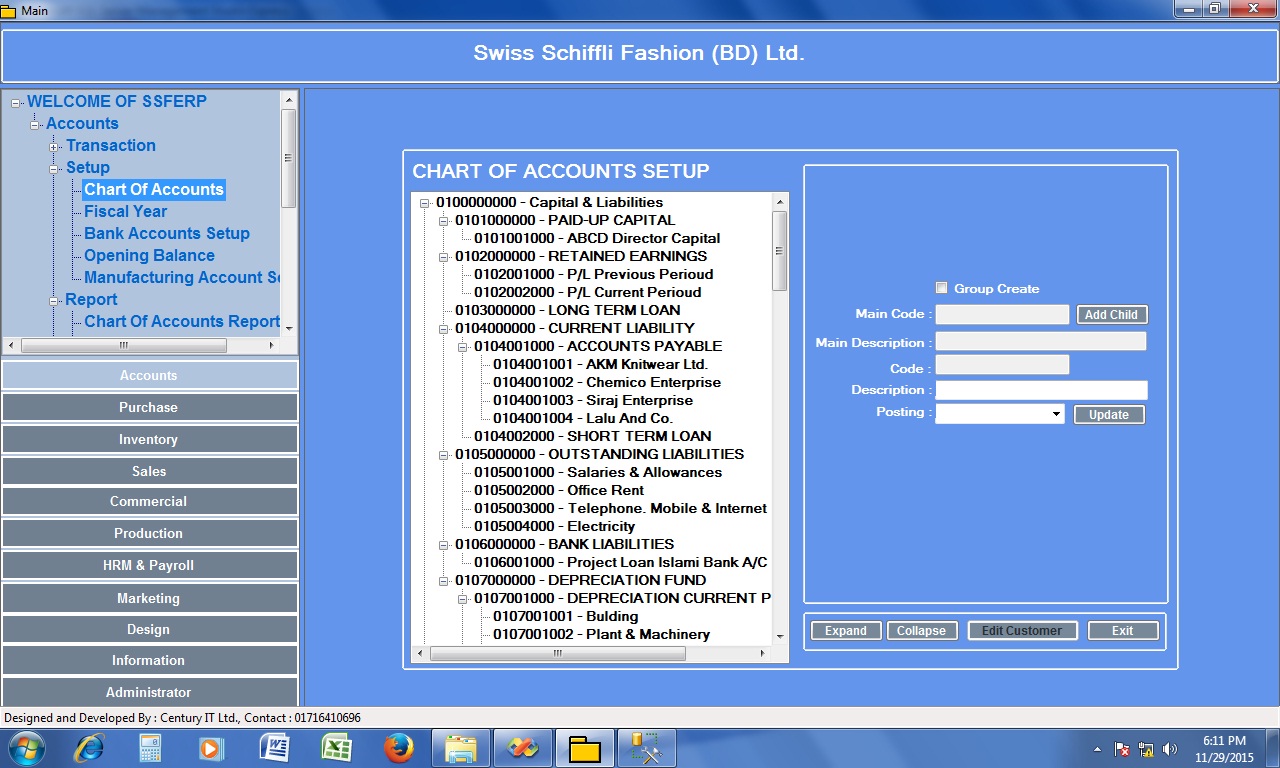The width and height of the screenshot is (1280, 768).
Task: Collapse the ACCOUNTS PAYABLE tree node
Action: click(x=463, y=347)
